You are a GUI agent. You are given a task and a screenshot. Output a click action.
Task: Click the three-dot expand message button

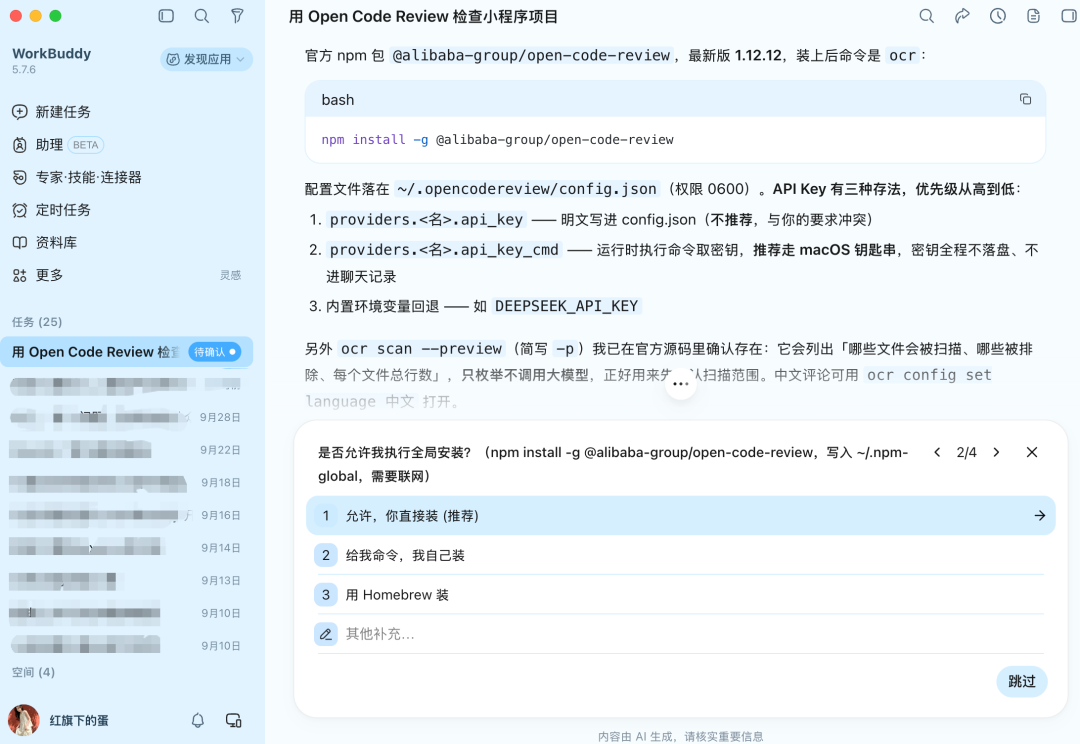681,384
